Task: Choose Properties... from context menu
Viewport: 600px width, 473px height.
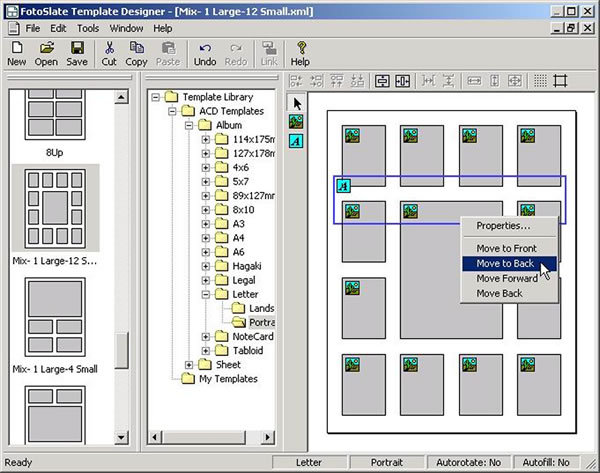Action: click(x=509, y=226)
